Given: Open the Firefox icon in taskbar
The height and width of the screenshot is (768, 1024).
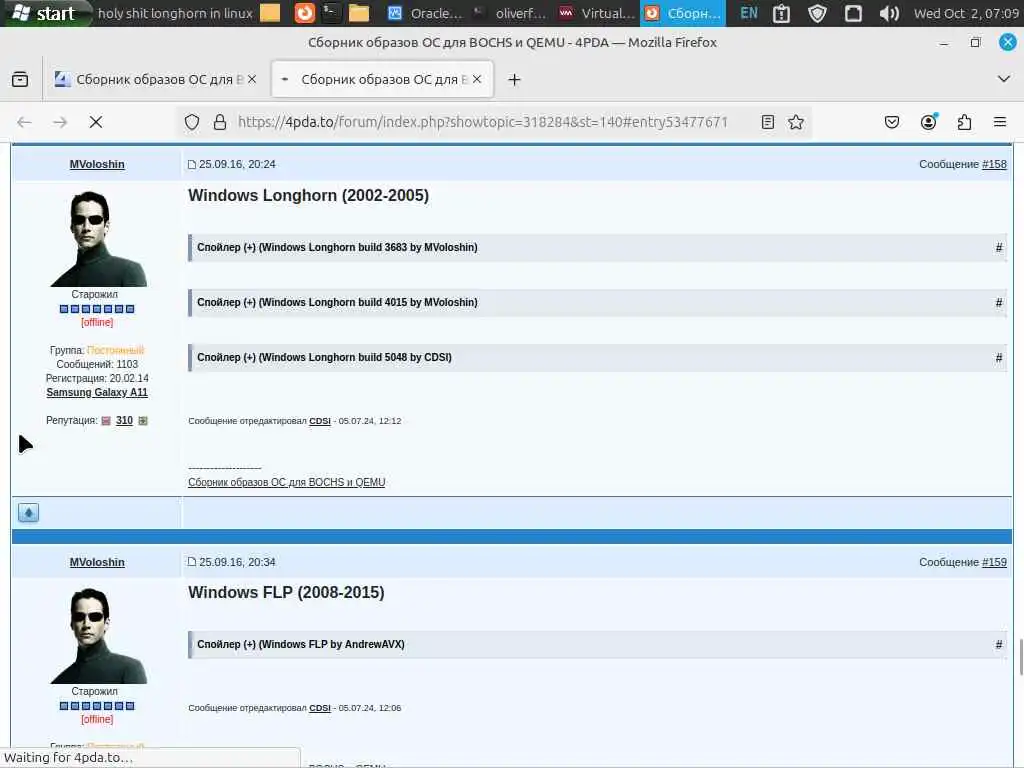Looking at the screenshot, I should click(x=304, y=13).
